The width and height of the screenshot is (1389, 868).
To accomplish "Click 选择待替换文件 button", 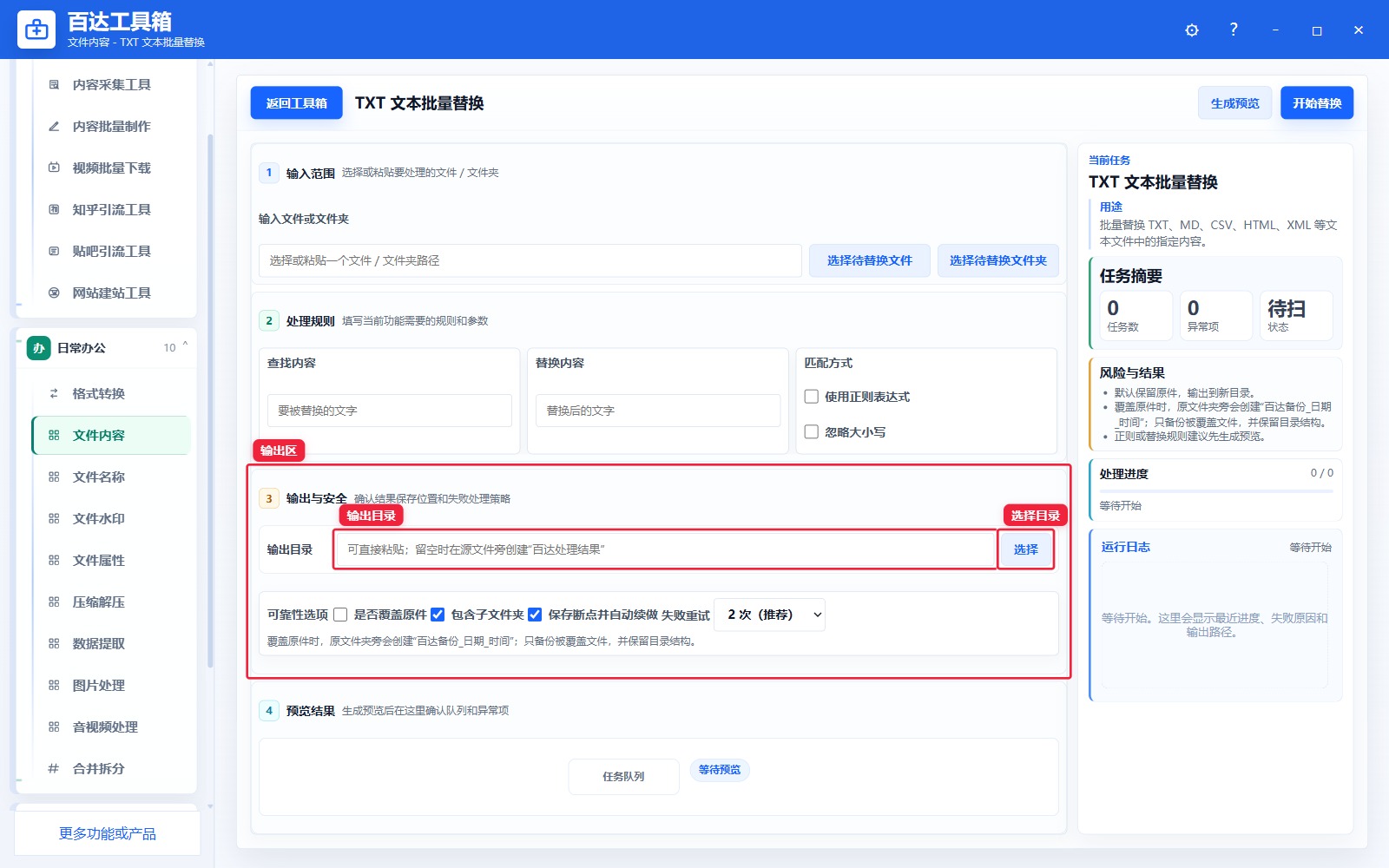I will [870, 260].
